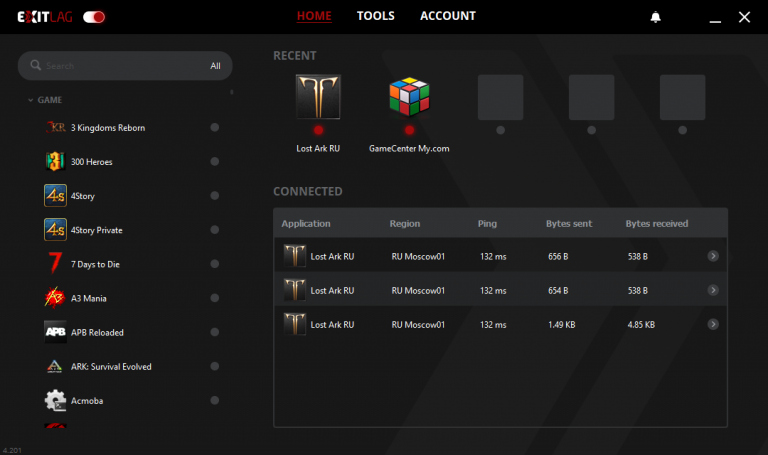Screen dimensions: 768x455
Task: Click the 4.85 KB bytes received cell
Action: click(641, 325)
